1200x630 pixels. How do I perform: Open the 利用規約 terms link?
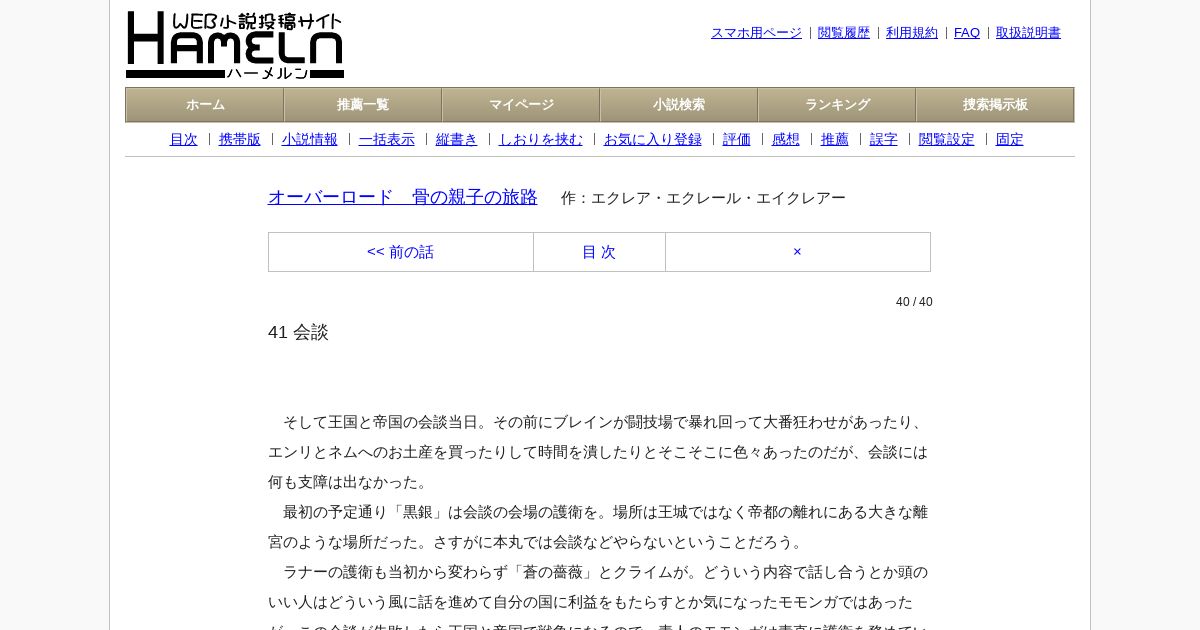[x=912, y=33]
